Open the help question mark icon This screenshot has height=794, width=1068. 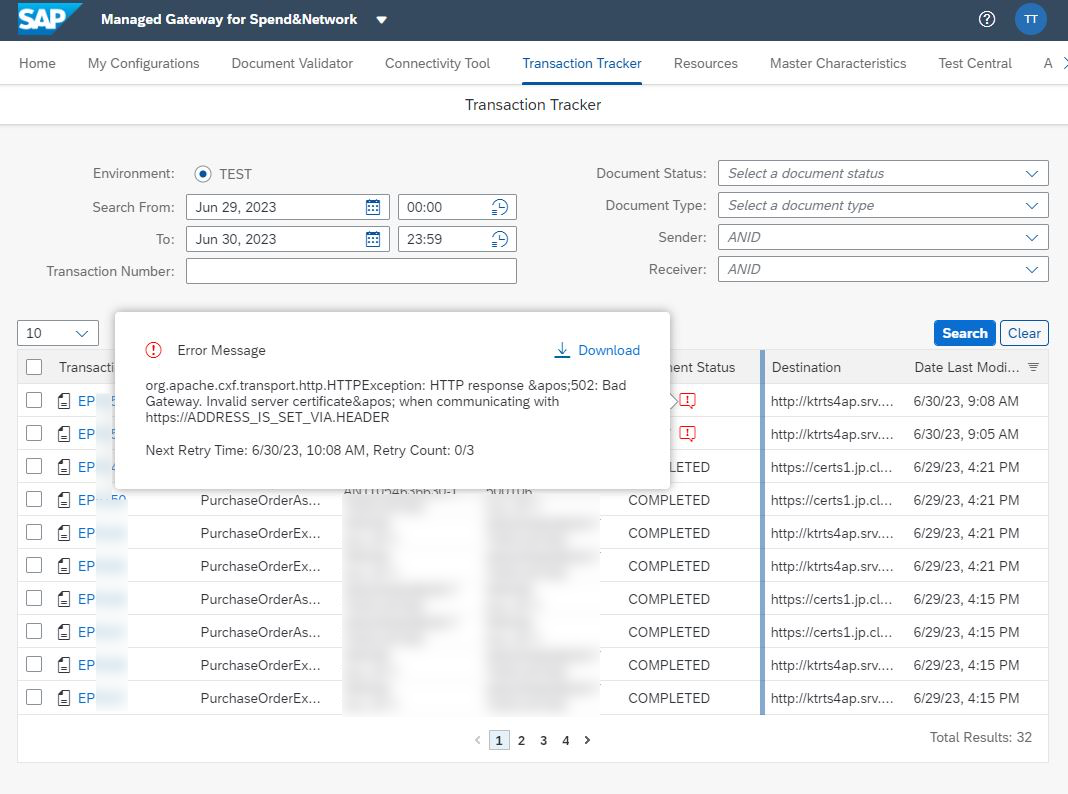click(x=986, y=19)
